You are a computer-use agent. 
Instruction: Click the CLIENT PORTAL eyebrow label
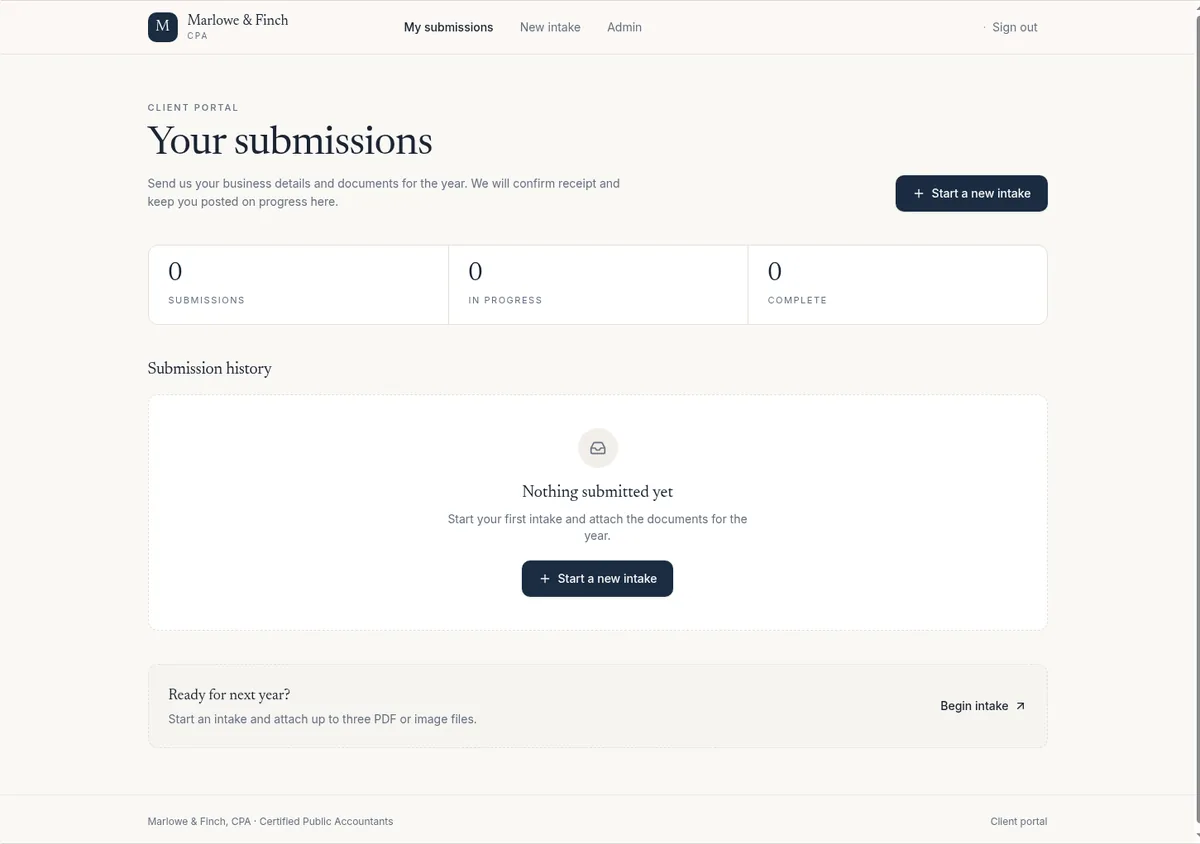193,107
